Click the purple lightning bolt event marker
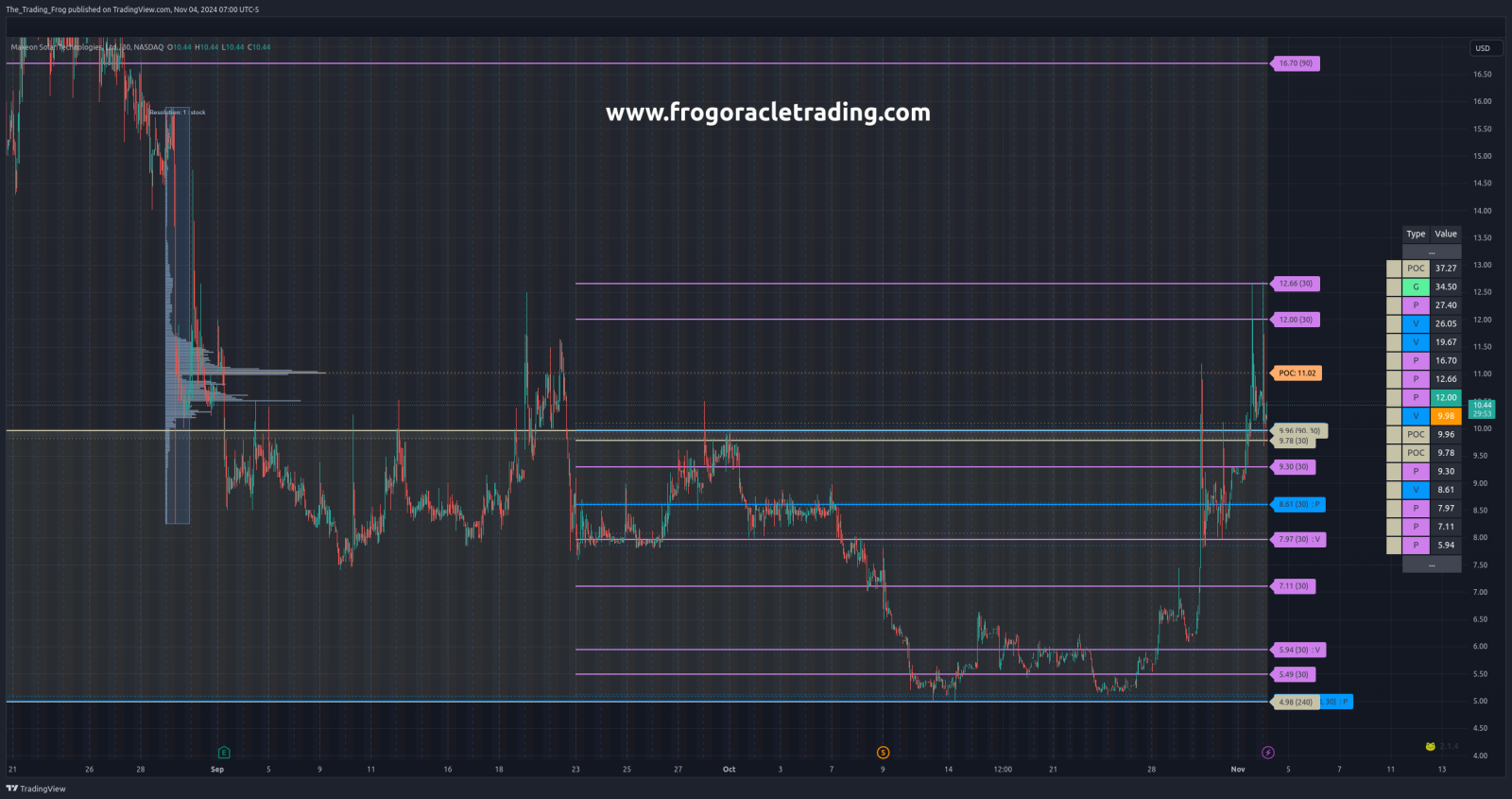The height and width of the screenshot is (799, 1512). click(x=1268, y=753)
